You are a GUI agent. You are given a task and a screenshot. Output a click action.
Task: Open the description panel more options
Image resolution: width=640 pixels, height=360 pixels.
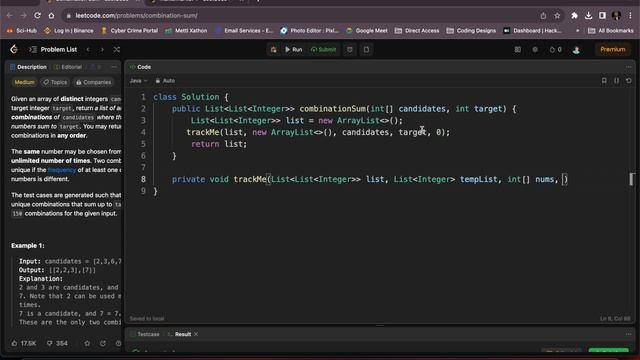(x=114, y=67)
